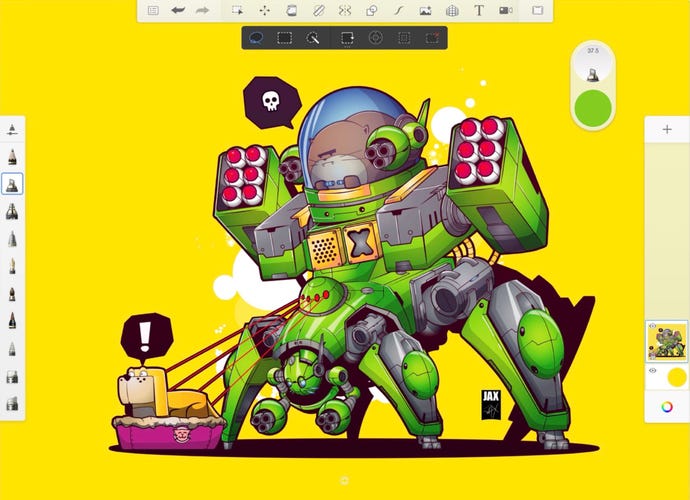
Task: Open the green color puck
Action: [x=593, y=108]
